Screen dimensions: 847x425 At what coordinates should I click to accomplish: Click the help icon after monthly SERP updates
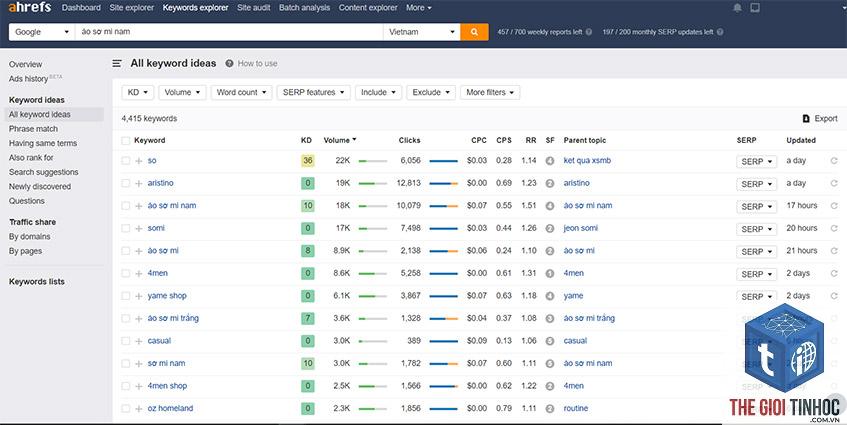click(x=720, y=32)
